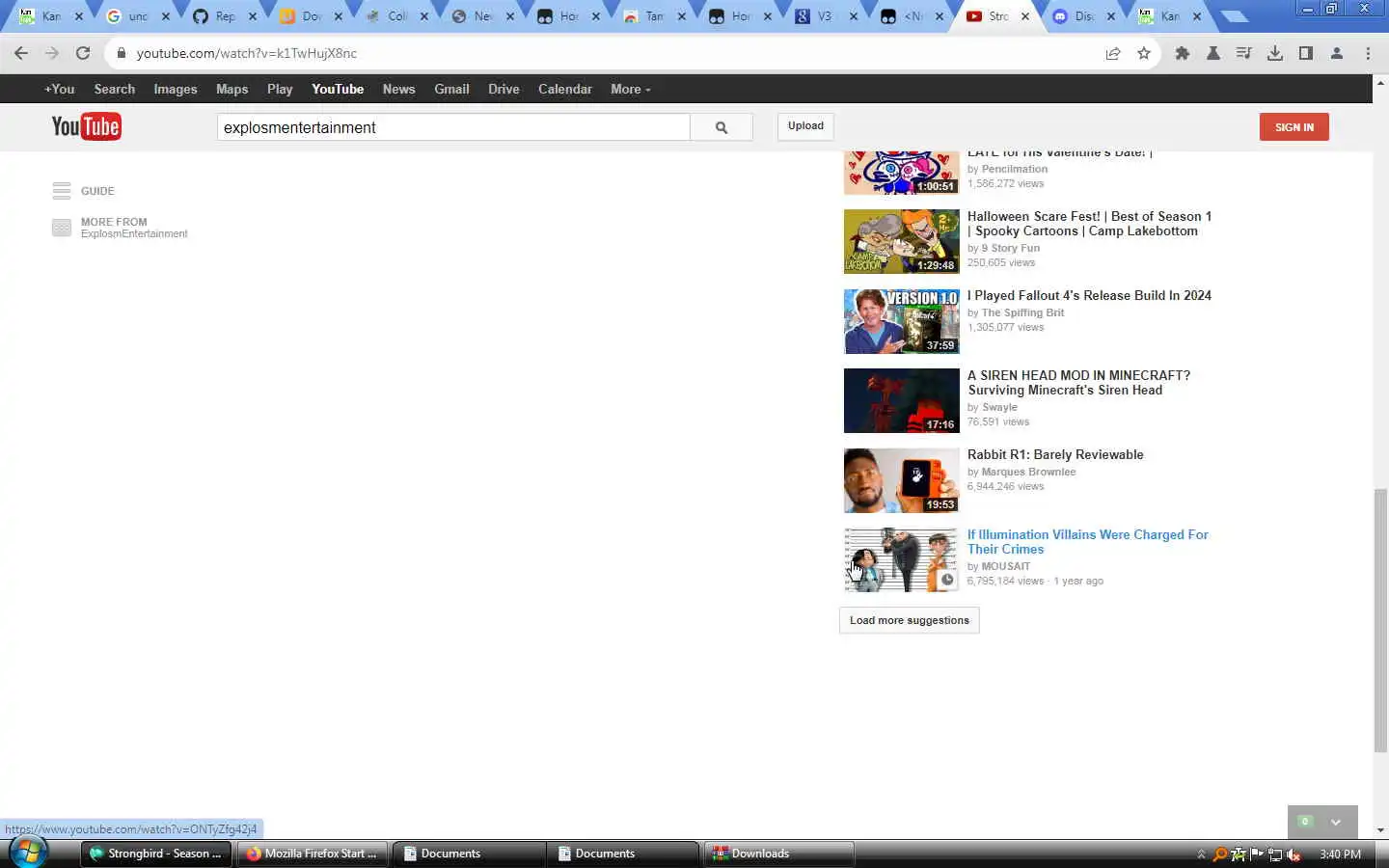The image size is (1389, 868).
Task: Click the network tray icon
Action: click(1275, 854)
